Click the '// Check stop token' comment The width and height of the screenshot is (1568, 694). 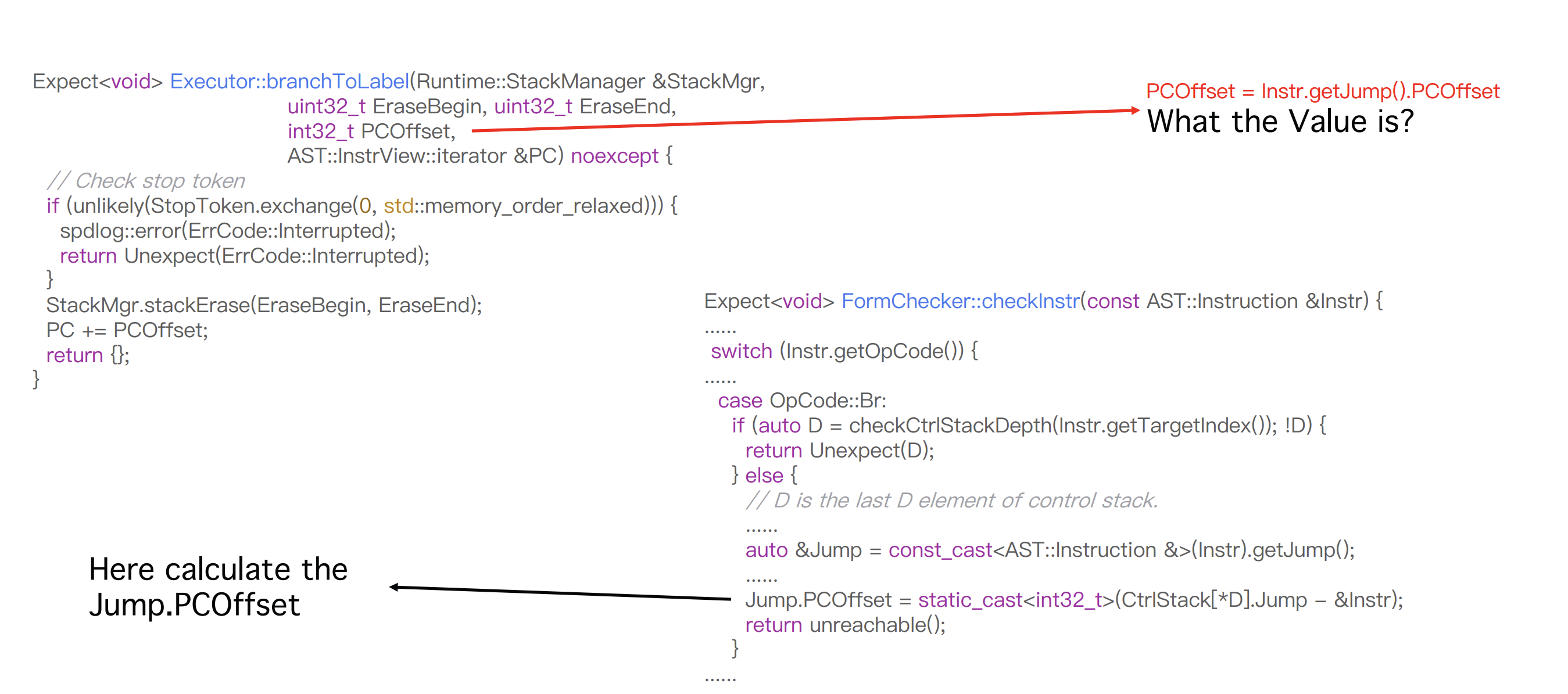pyautogui.click(x=146, y=181)
